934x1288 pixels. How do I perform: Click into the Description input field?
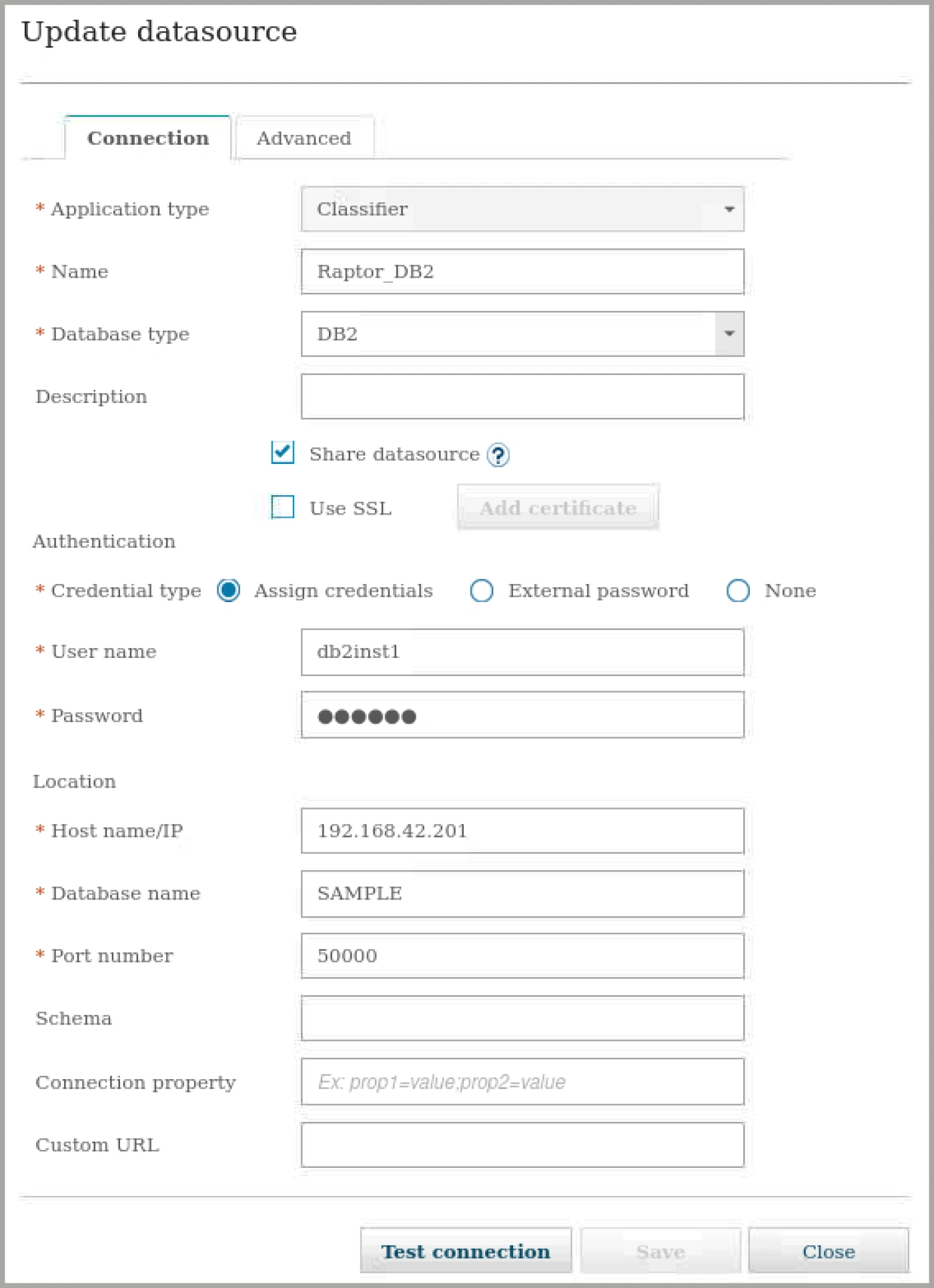click(x=522, y=396)
